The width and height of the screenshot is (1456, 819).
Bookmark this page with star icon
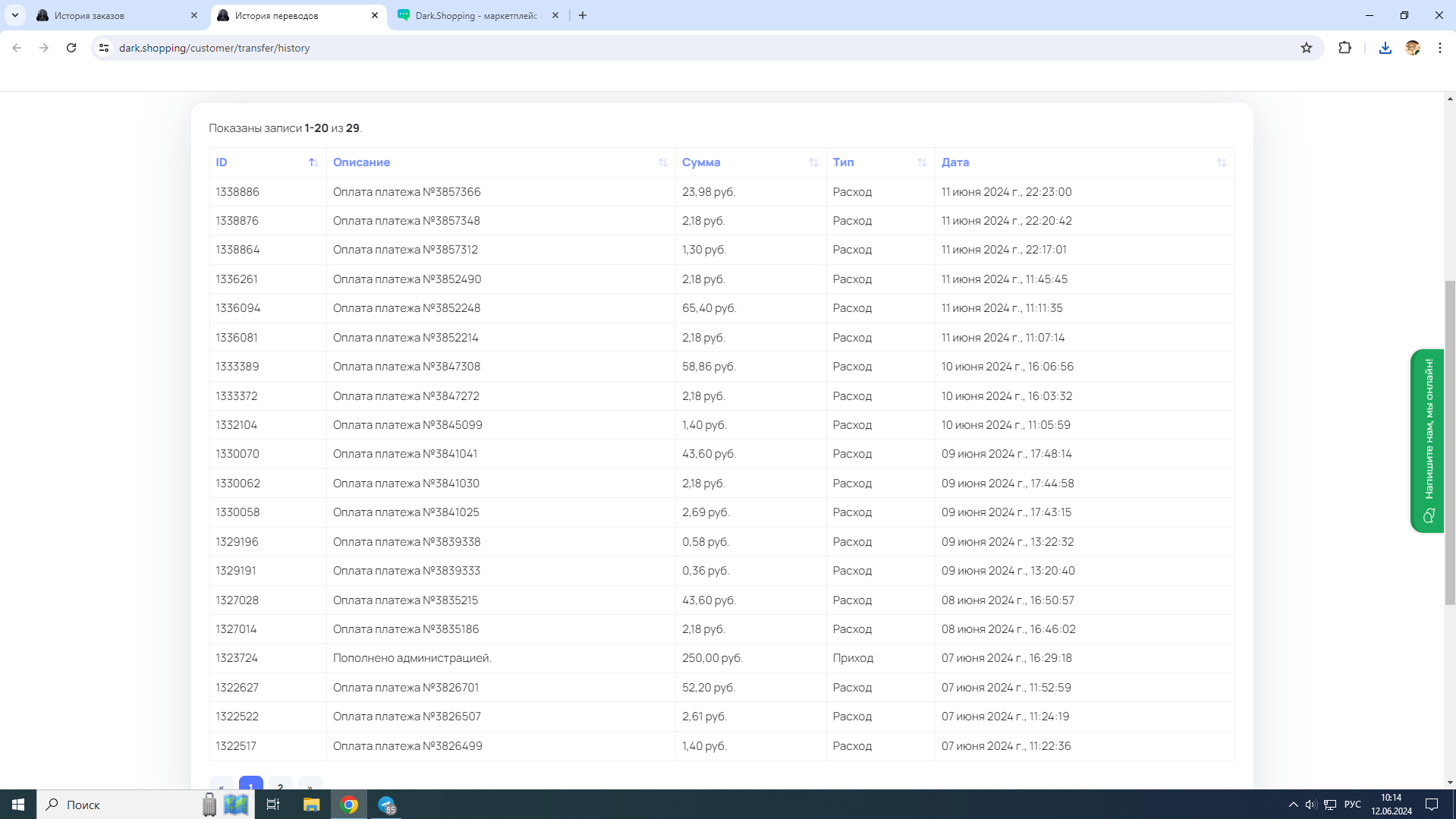[1306, 48]
